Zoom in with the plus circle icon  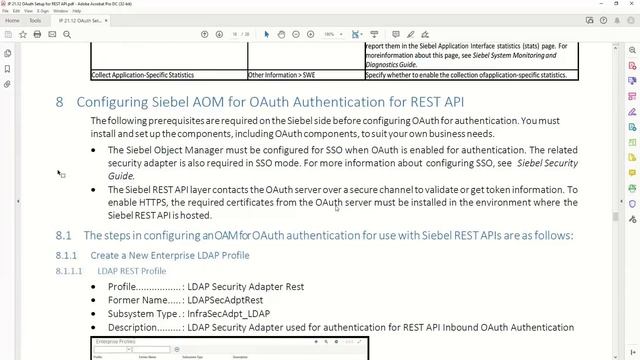point(311,35)
